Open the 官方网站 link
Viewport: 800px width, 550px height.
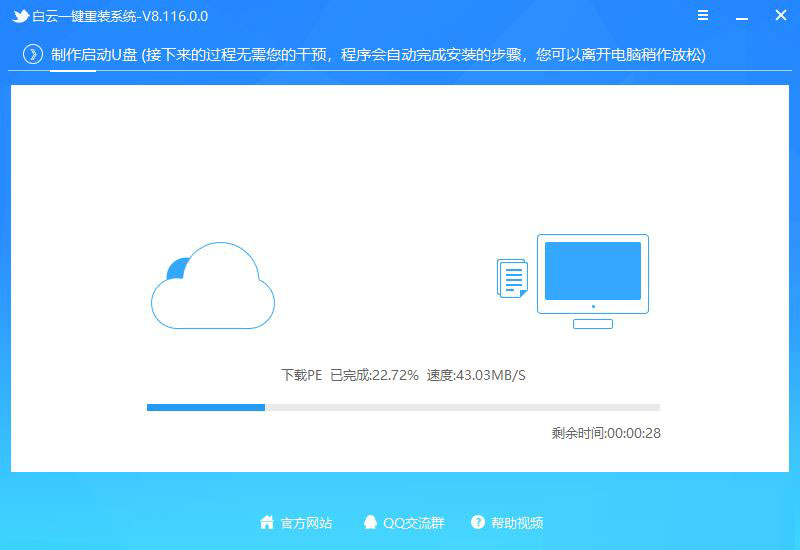(306, 523)
